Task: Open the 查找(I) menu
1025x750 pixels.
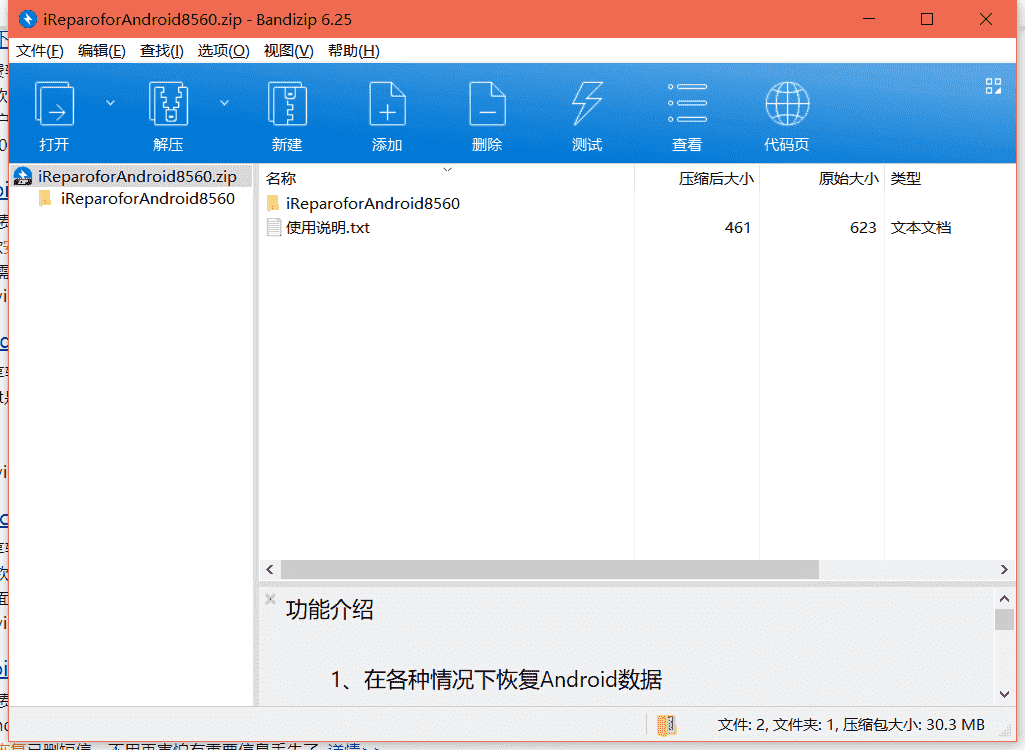Action: click(x=161, y=51)
